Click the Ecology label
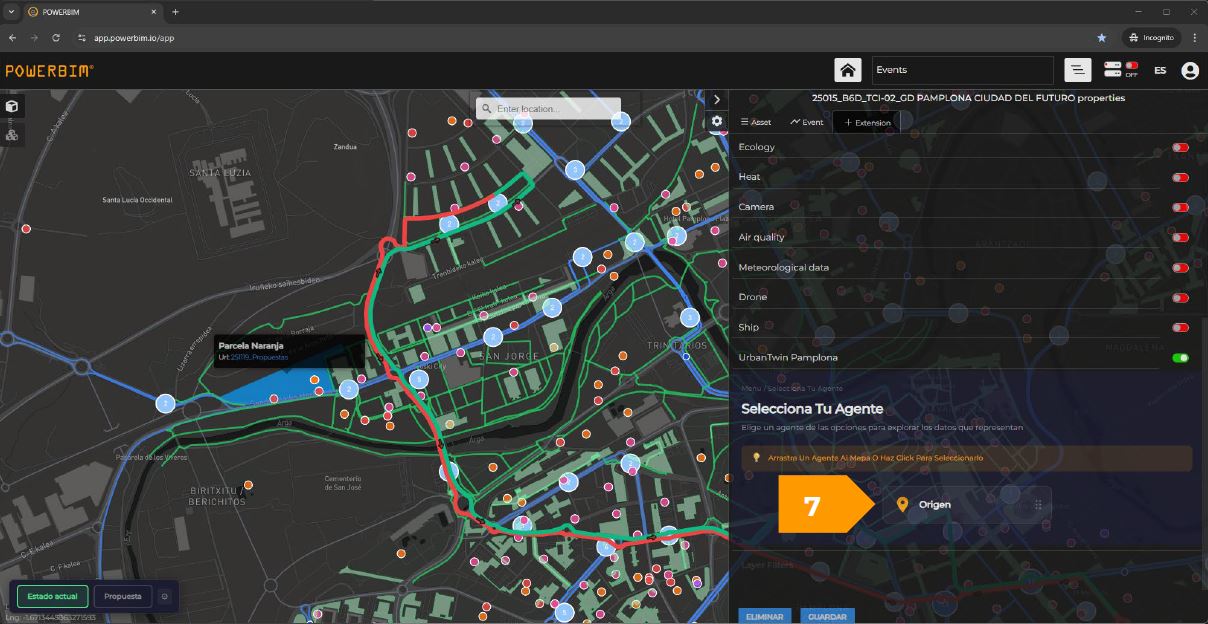 [x=757, y=147]
